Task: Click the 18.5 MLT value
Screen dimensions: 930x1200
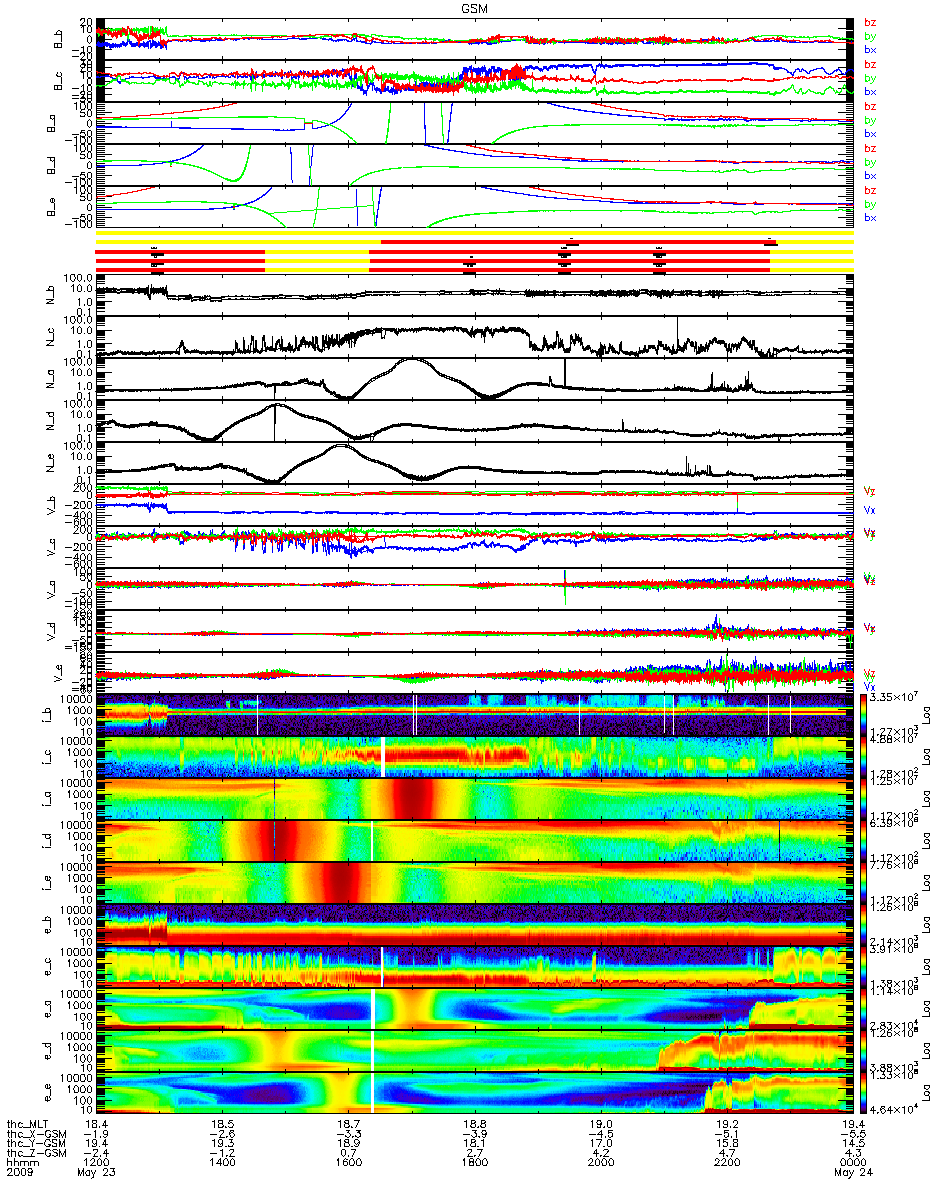Action: [222, 1123]
